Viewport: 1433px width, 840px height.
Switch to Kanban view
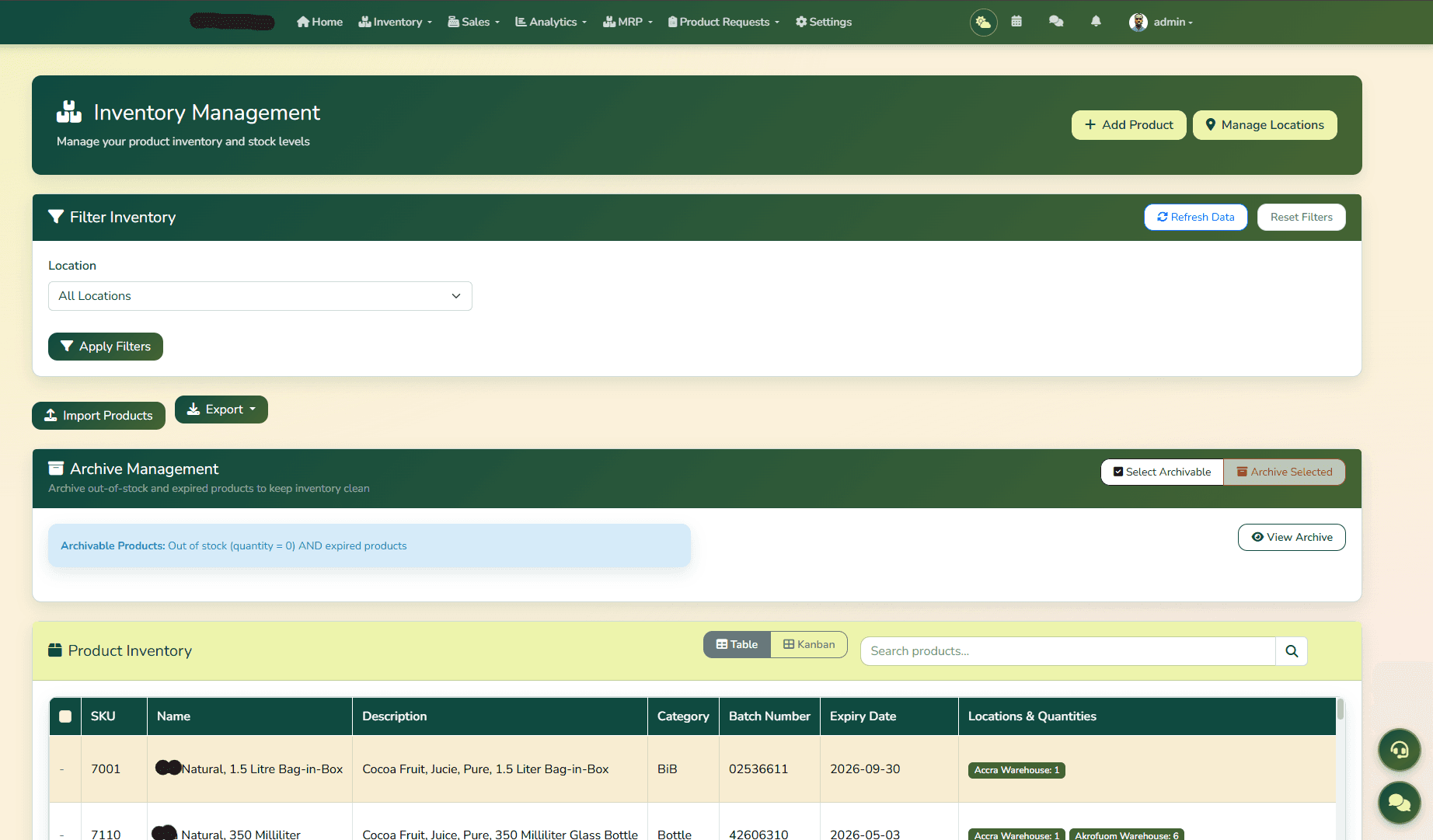click(809, 644)
